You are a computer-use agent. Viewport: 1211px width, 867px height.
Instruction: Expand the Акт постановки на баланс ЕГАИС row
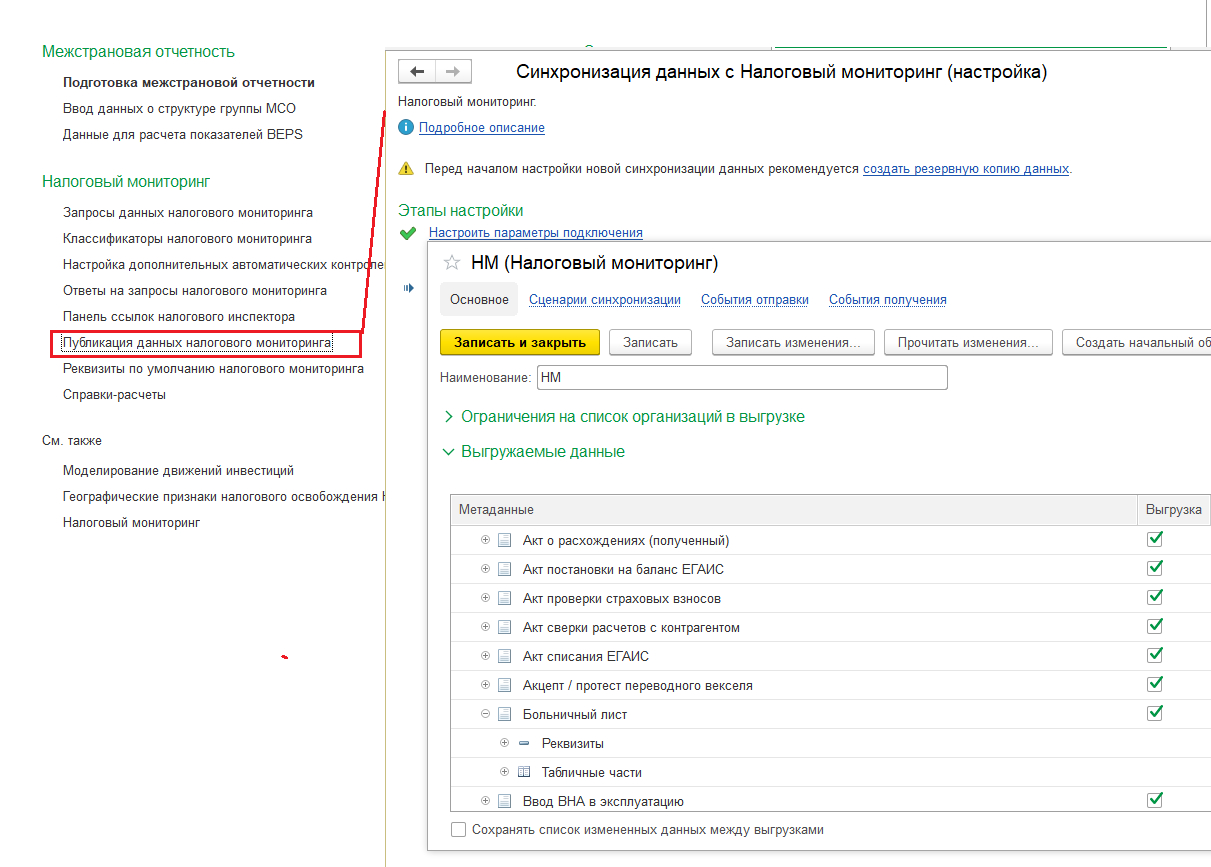[485, 569]
